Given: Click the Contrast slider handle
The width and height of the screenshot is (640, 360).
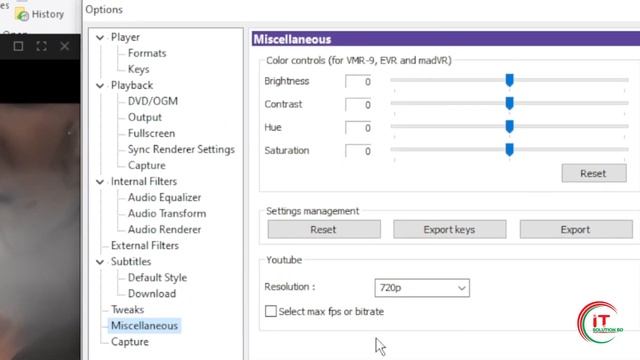Looking at the screenshot, I should click(x=509, y=103).
